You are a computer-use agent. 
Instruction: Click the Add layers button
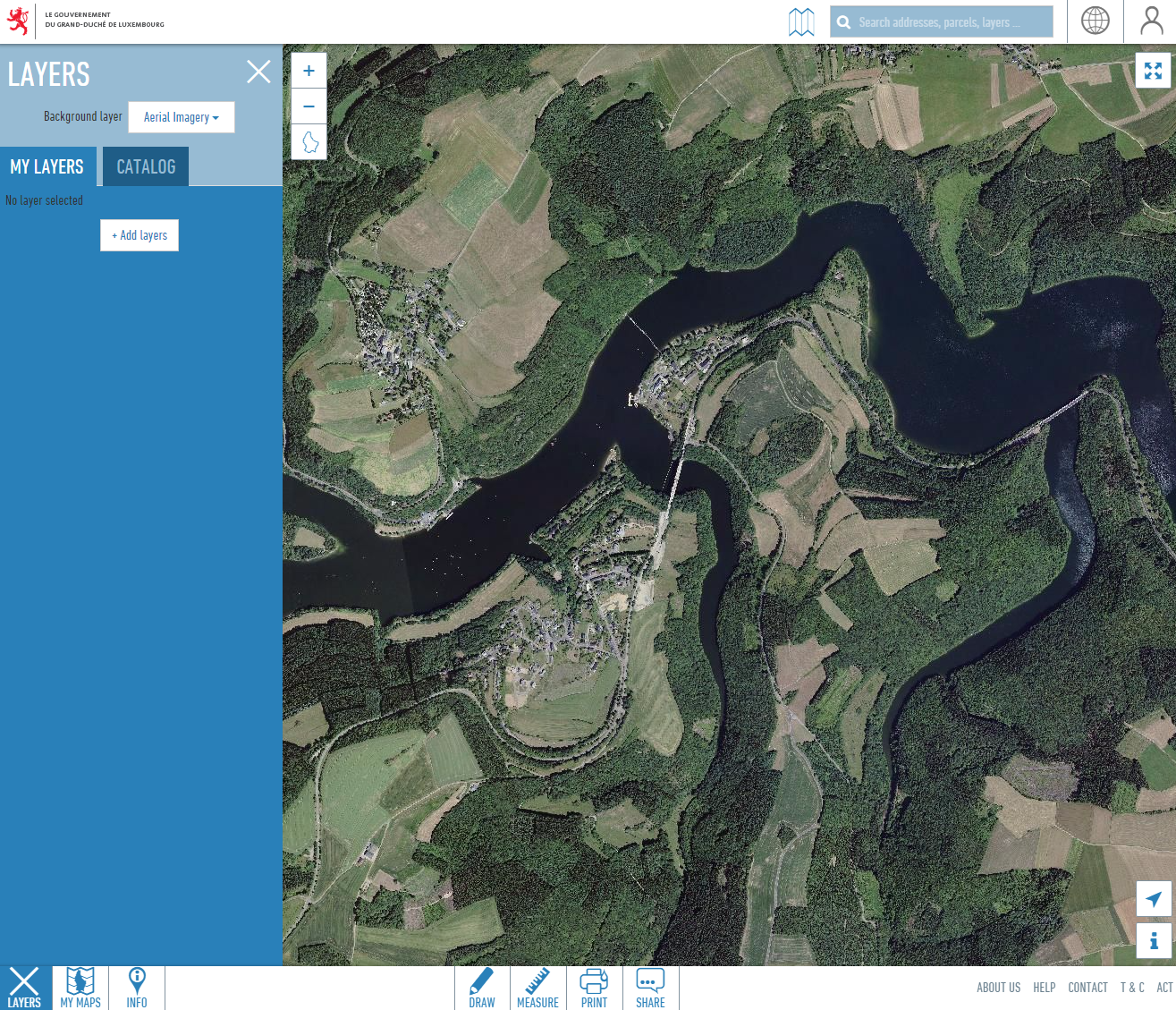click(x=140, y=235)
